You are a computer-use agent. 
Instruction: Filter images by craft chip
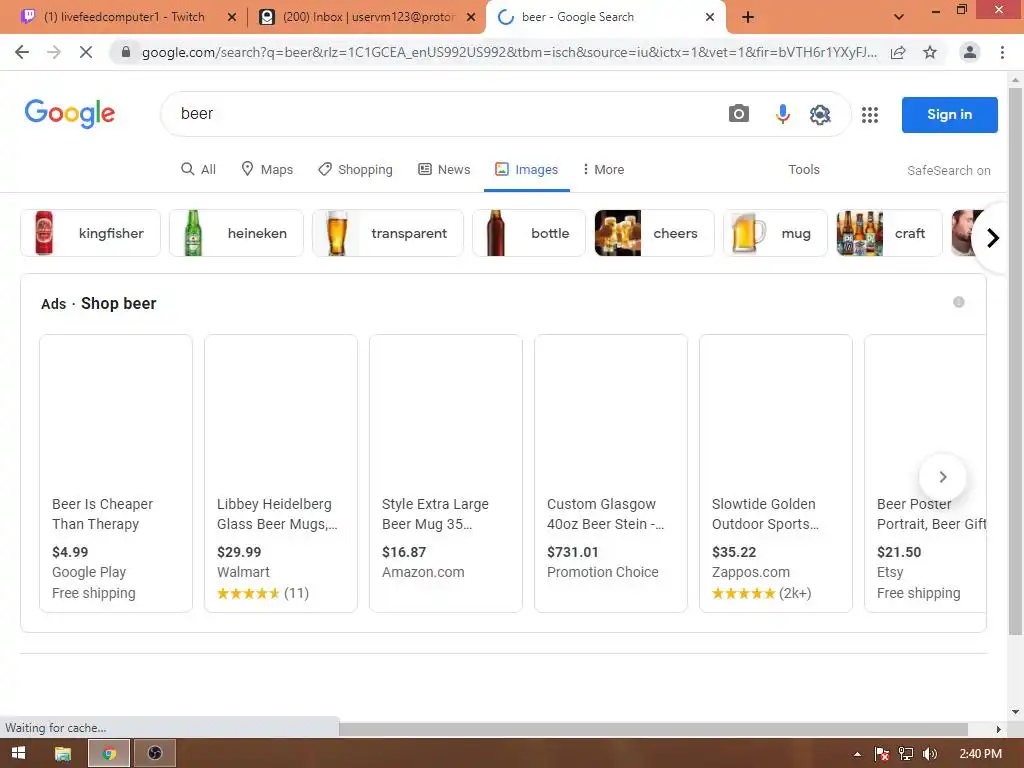pyautogui.click(x=889, y=233)
